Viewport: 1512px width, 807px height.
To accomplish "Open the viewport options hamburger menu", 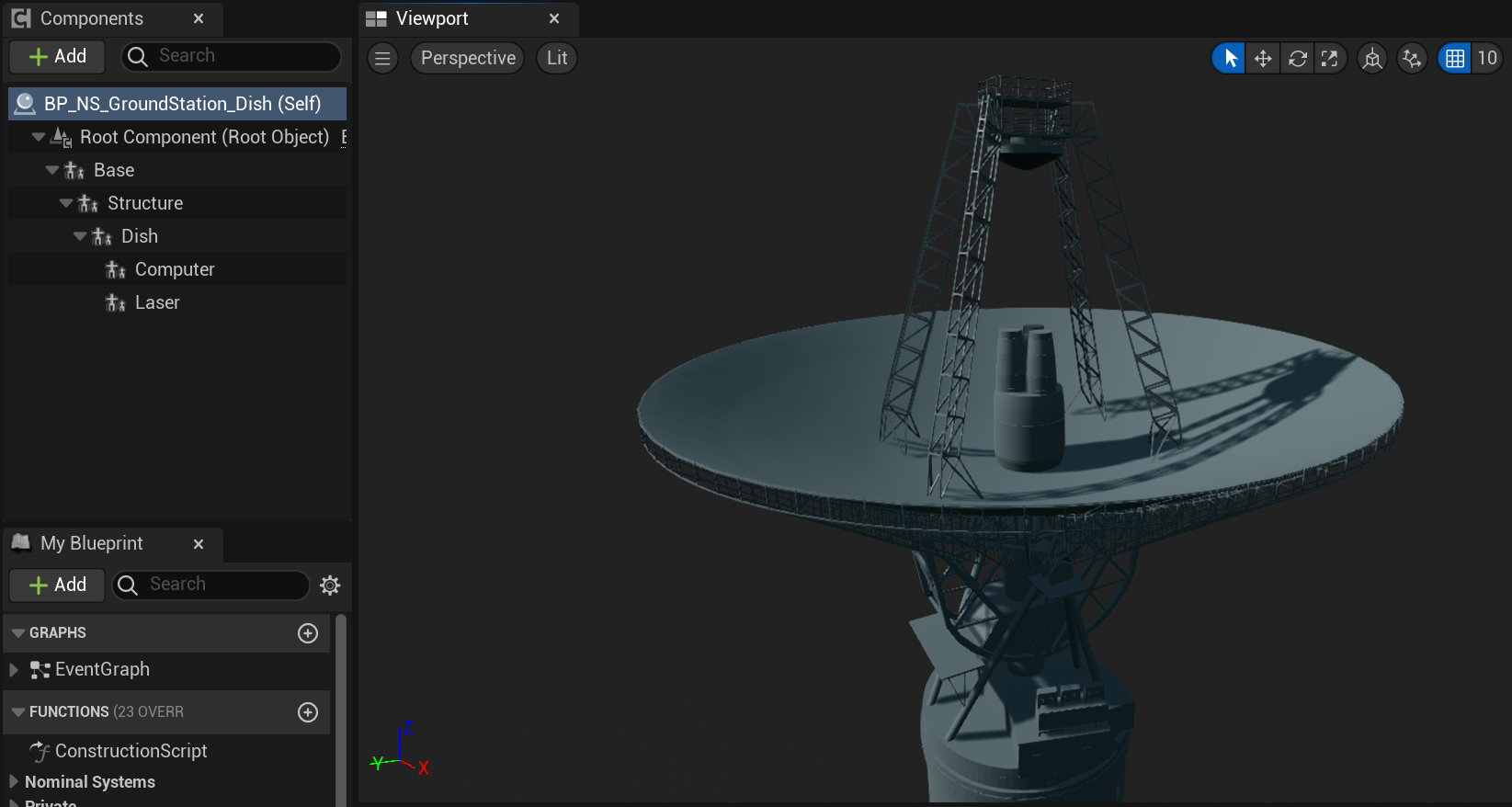I will click(x=383, y=58).
